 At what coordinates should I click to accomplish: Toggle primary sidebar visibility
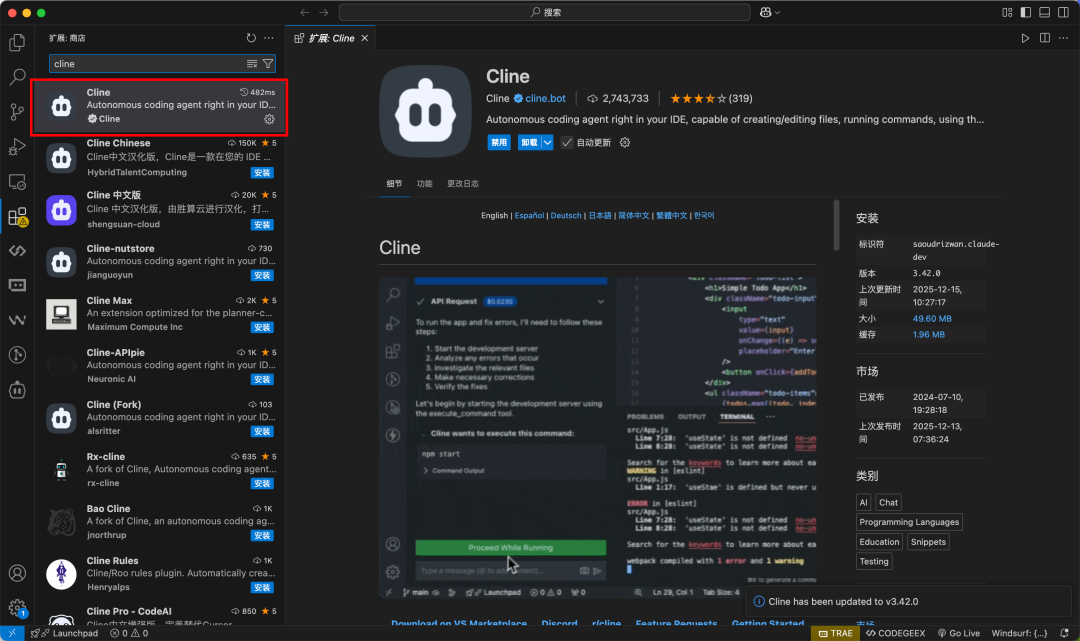[x=1026, y=12]
